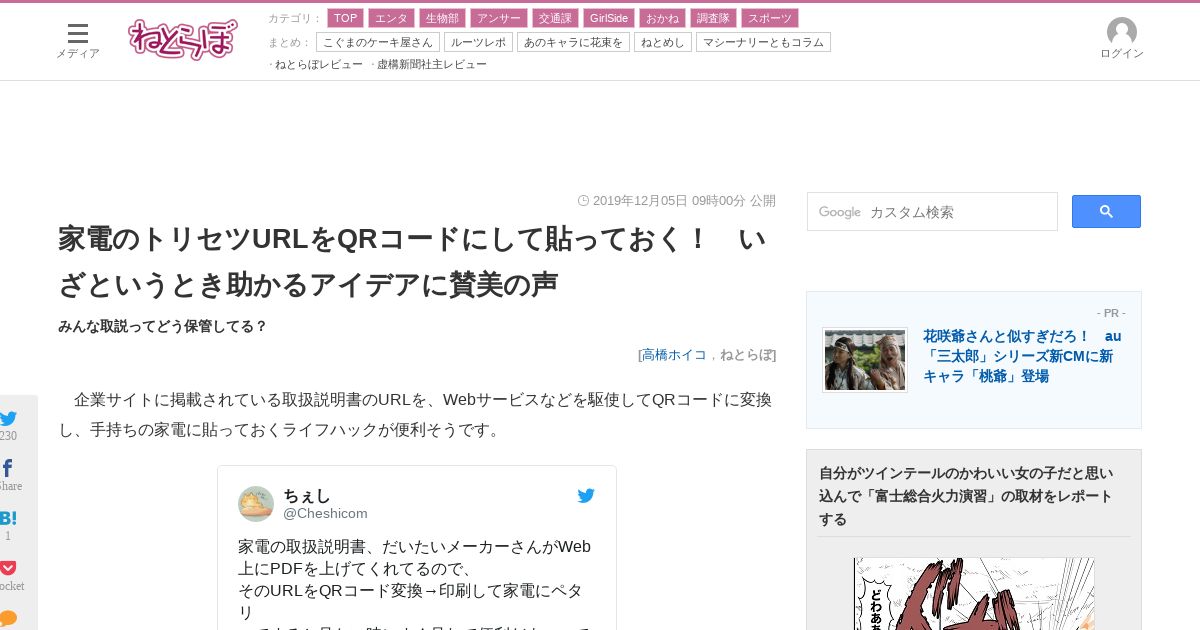Select the TOP category tab

click(346, 18)
